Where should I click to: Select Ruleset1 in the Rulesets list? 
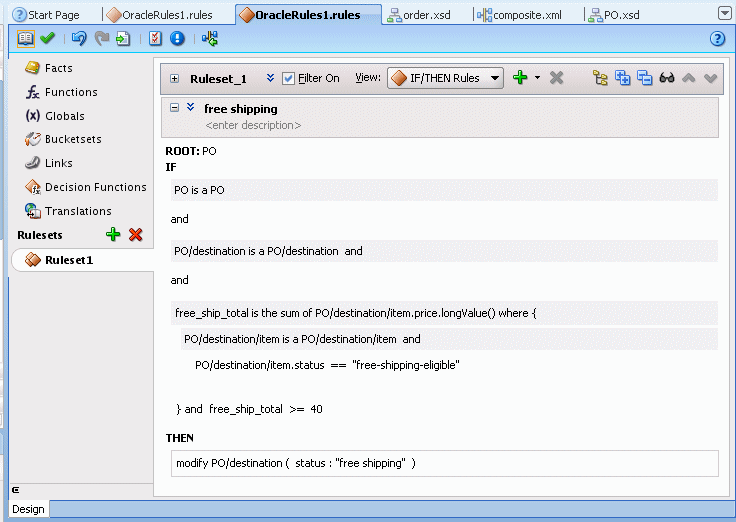(68, 260)
